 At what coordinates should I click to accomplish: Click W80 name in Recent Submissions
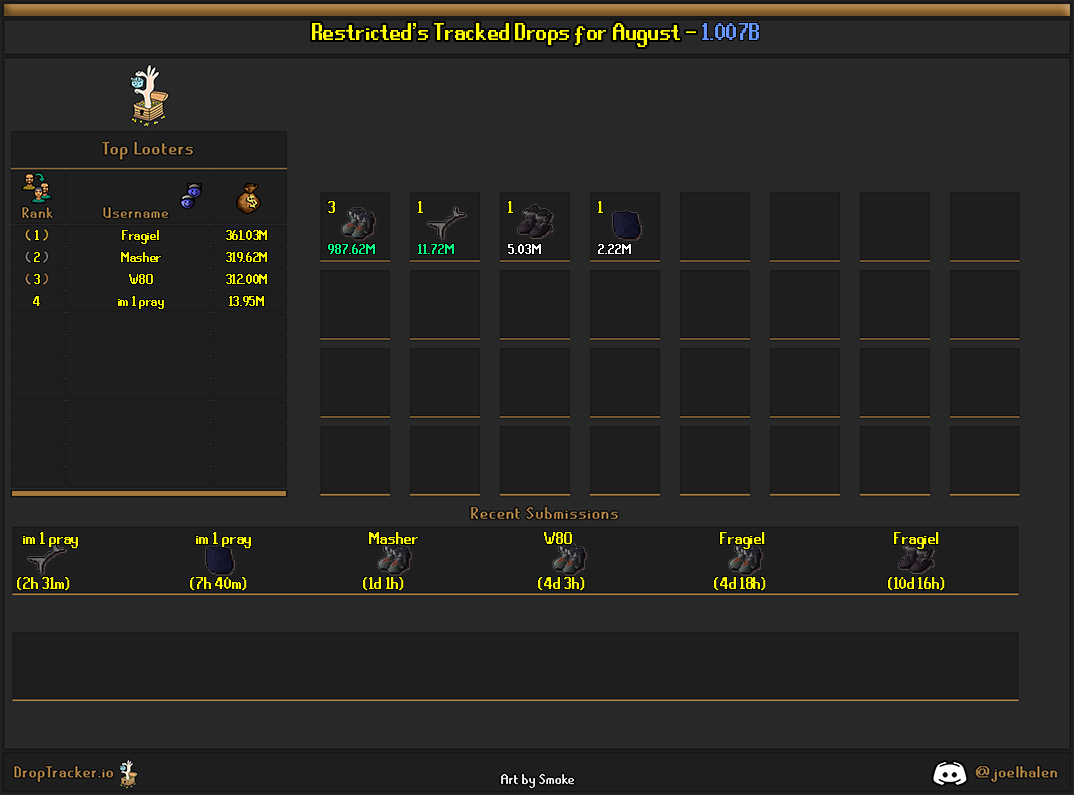(558, 538)
